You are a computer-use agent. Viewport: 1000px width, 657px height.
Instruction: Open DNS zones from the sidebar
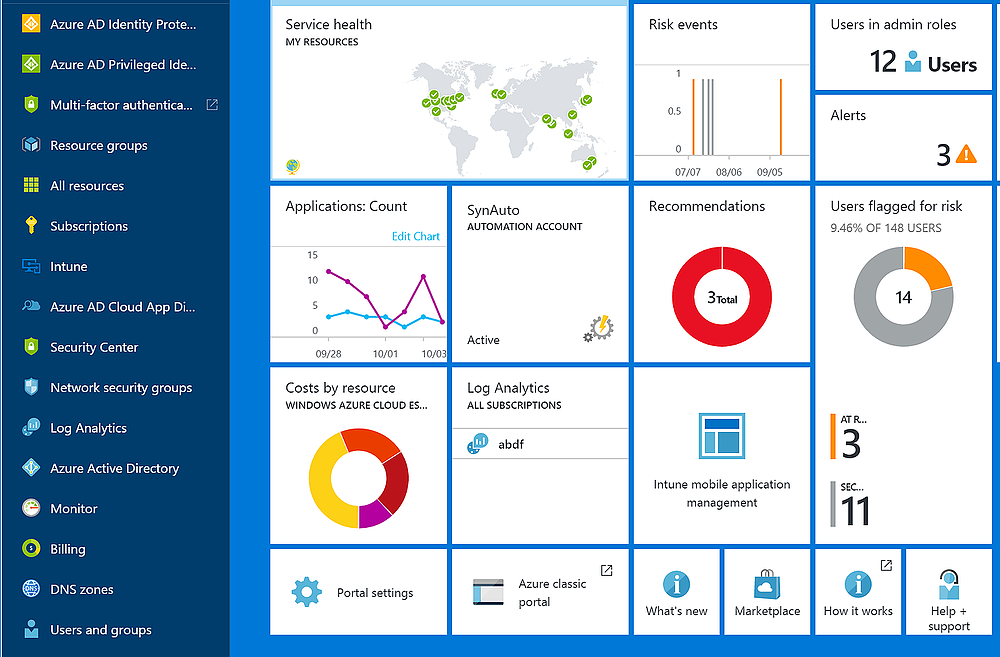pyautogui.click(x=82, y=589)
